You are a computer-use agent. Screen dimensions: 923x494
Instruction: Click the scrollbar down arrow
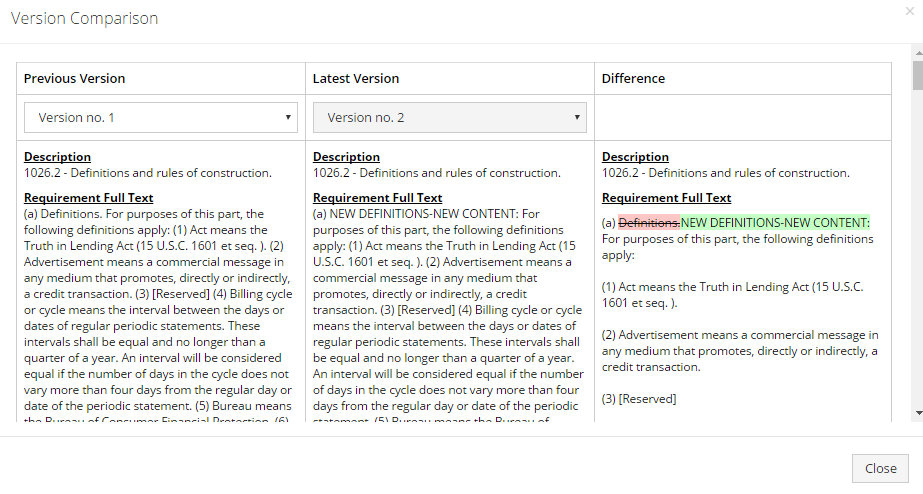pyautogui.click(x=918, y=413)
